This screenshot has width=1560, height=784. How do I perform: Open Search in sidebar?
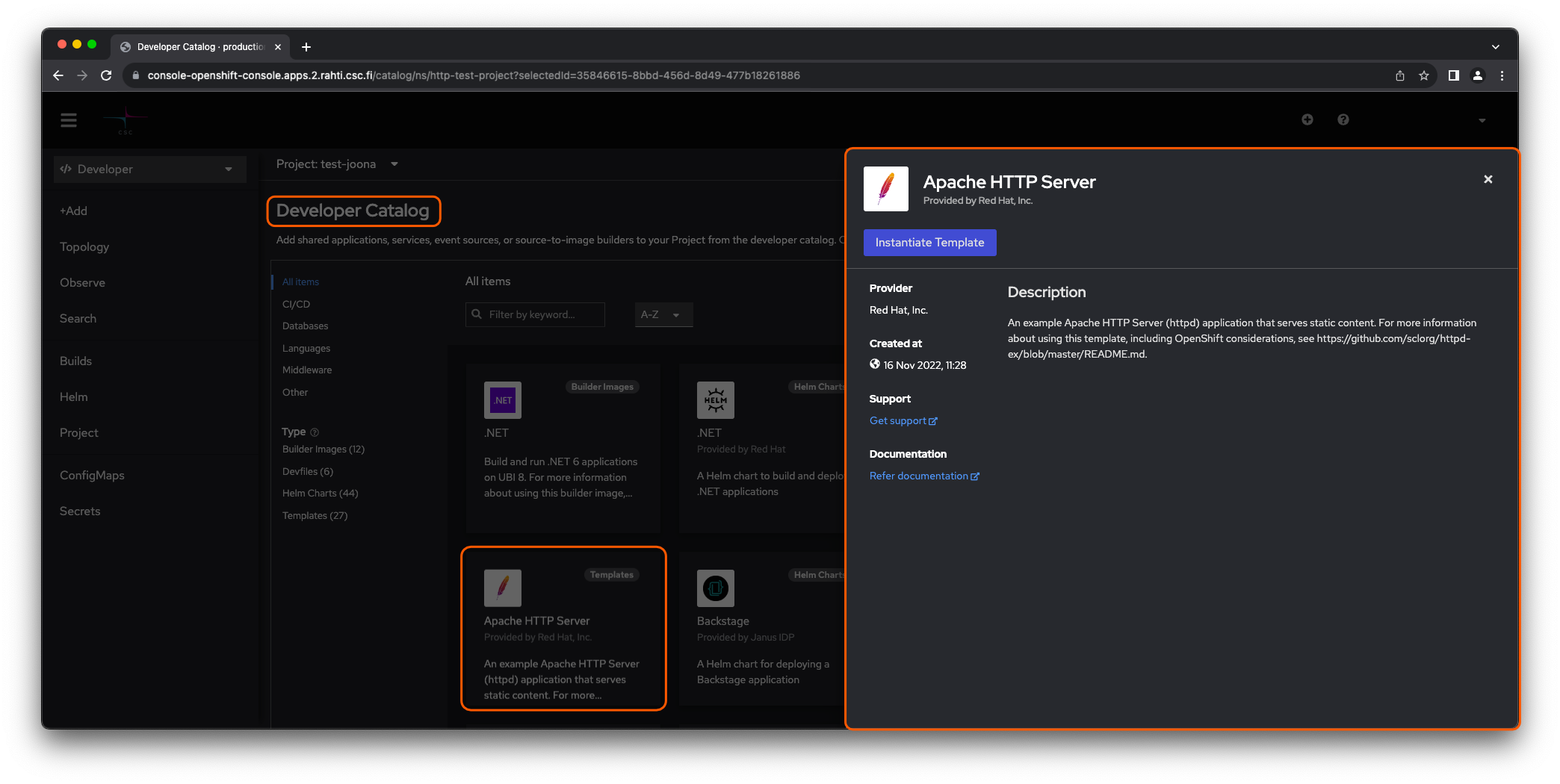78,319
